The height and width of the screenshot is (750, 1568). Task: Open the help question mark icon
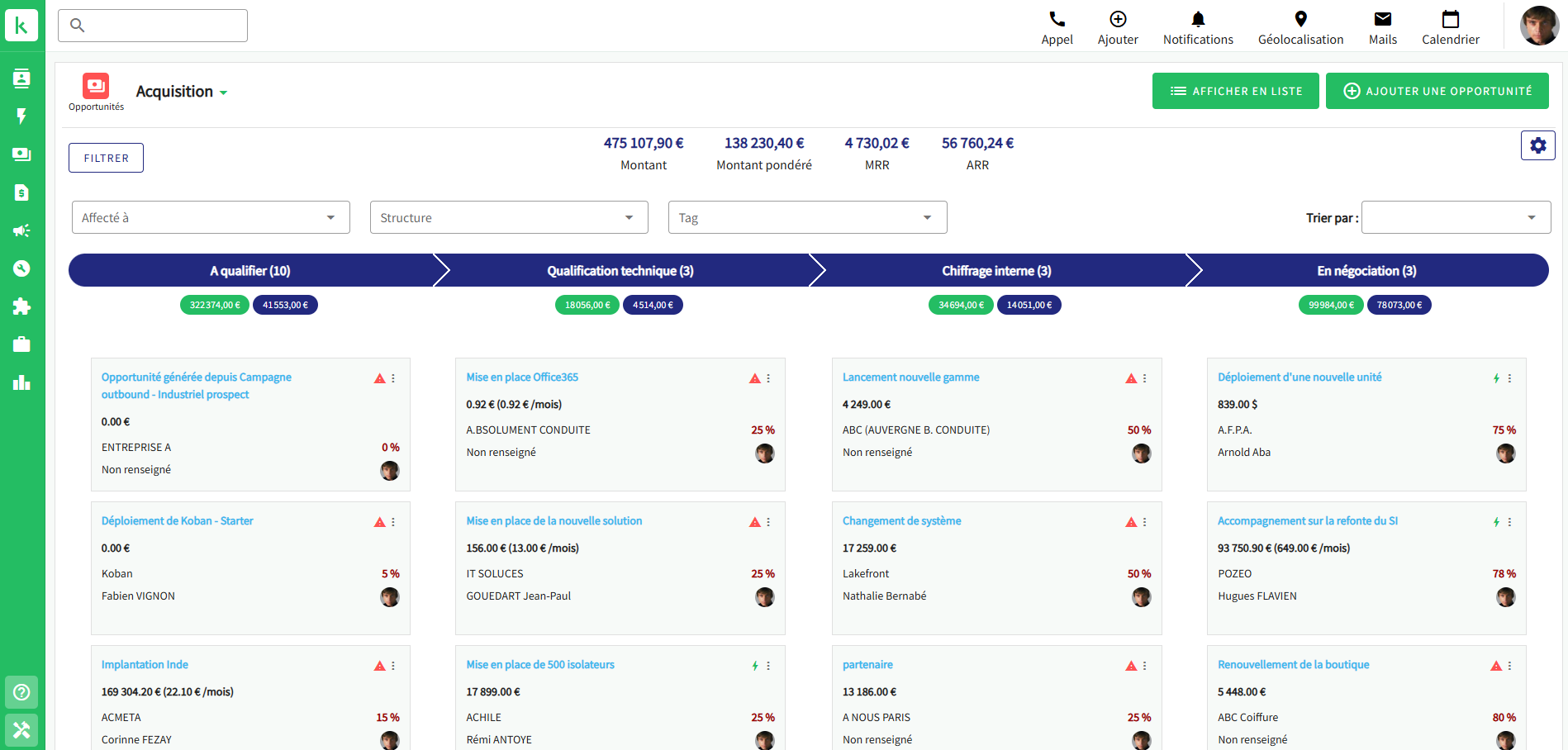click(22, 692)
